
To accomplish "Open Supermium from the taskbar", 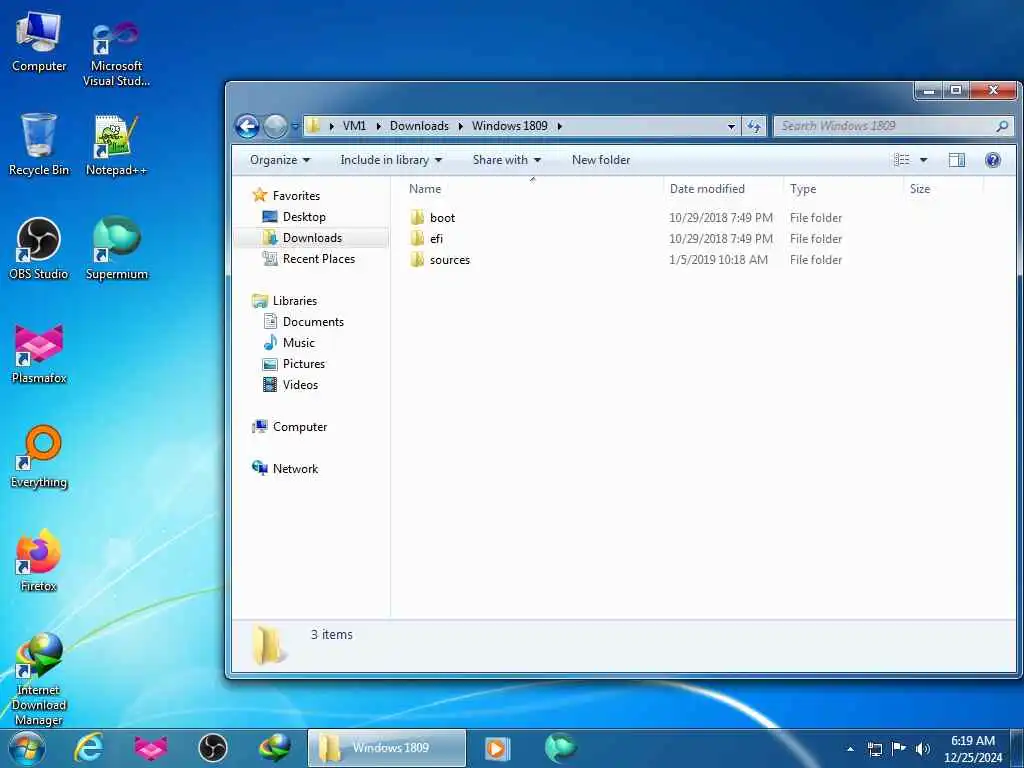I will [560, 748].
